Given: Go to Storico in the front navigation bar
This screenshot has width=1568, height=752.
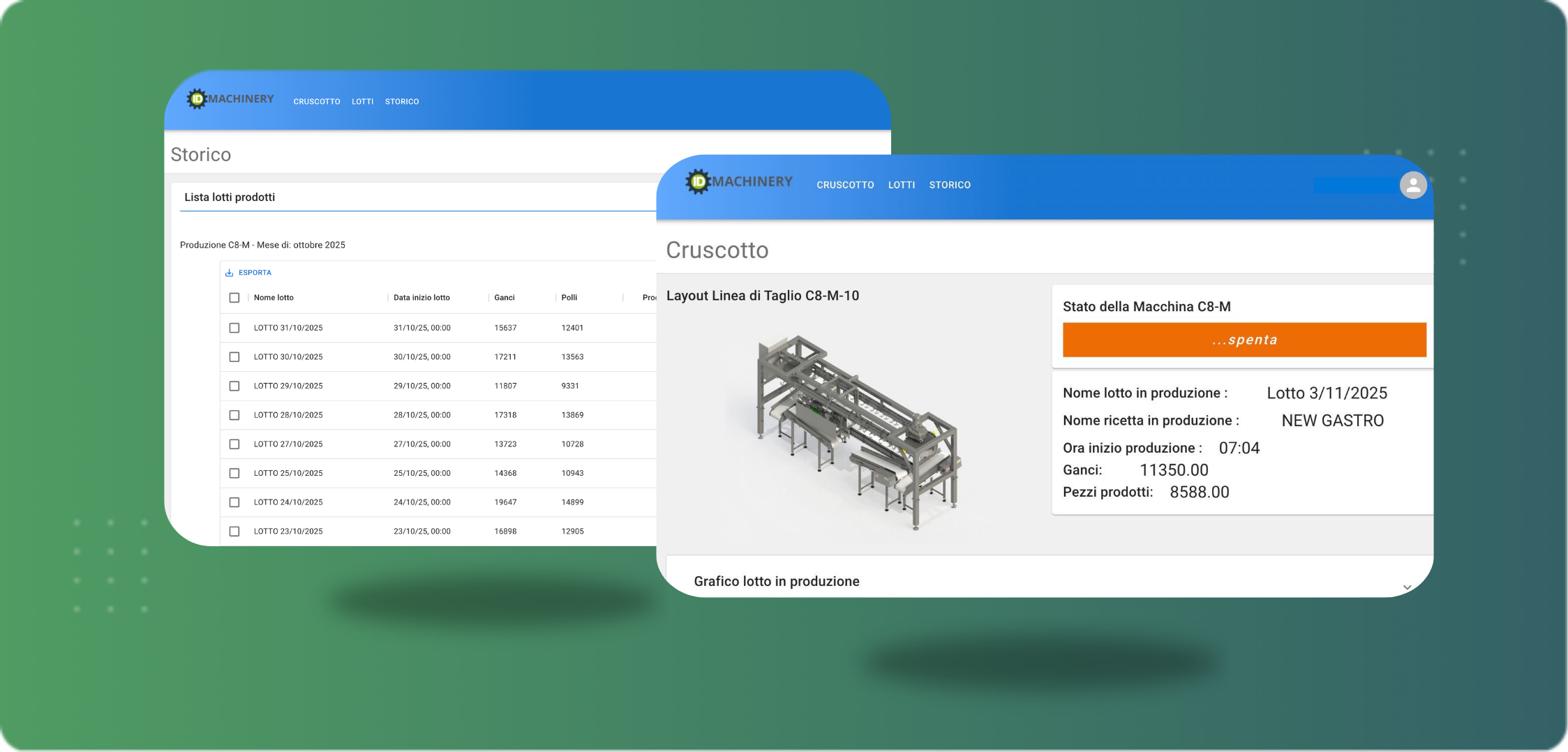Looking at the screenshot, I should click(949, 185).
